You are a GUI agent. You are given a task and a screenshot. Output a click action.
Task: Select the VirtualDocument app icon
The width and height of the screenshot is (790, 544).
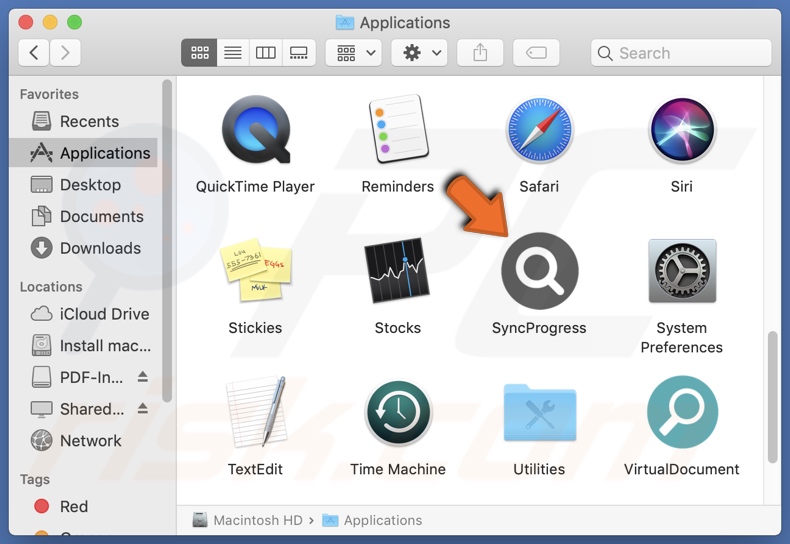pos(682,412)
